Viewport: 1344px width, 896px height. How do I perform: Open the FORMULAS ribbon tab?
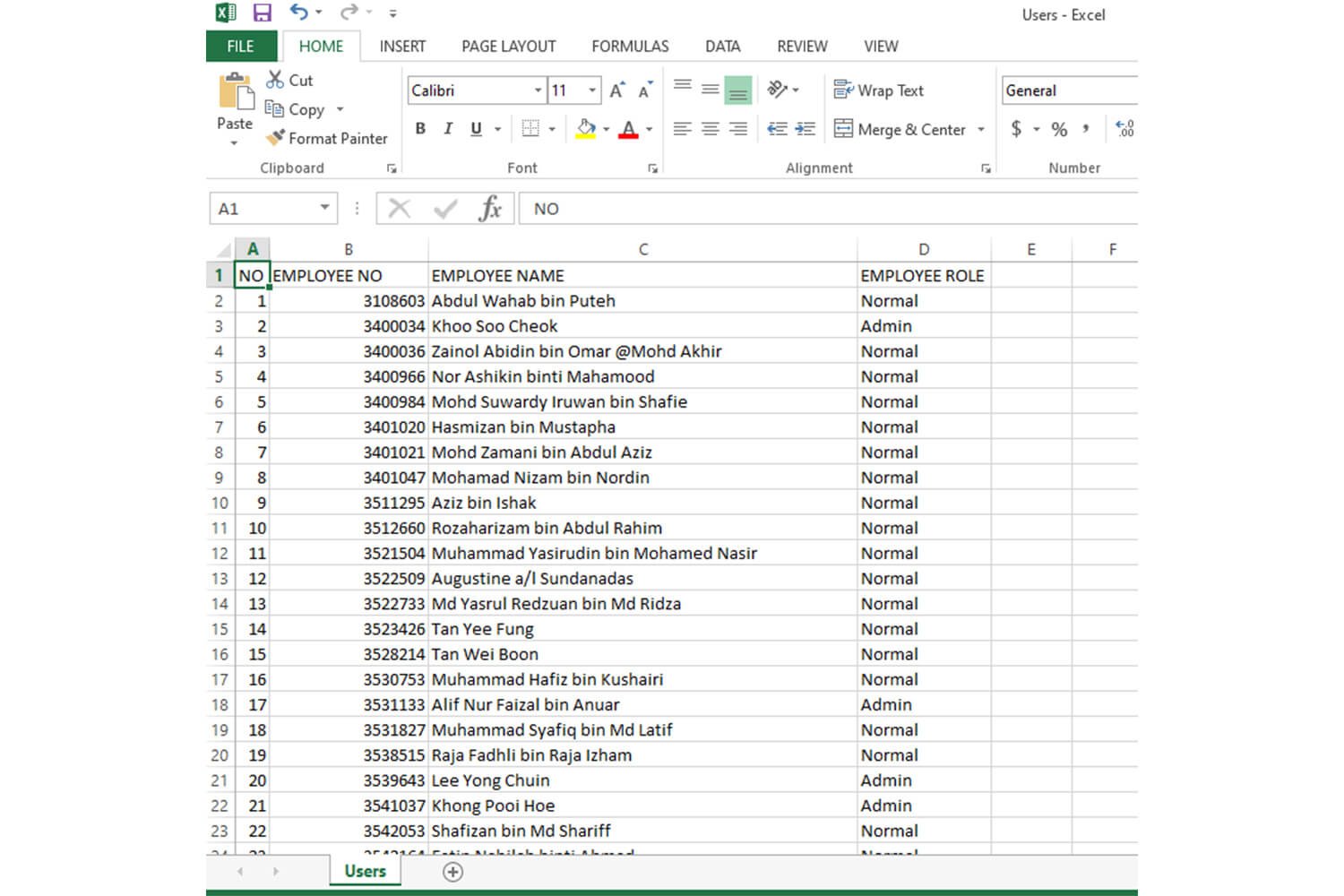tap(630, 47)
